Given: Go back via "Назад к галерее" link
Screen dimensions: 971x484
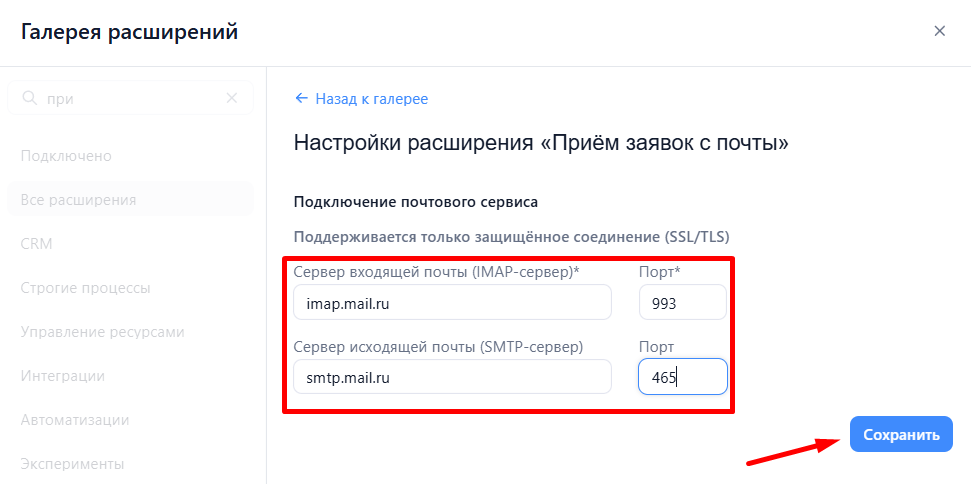Looking at the screenshot, I should (362, 98).
